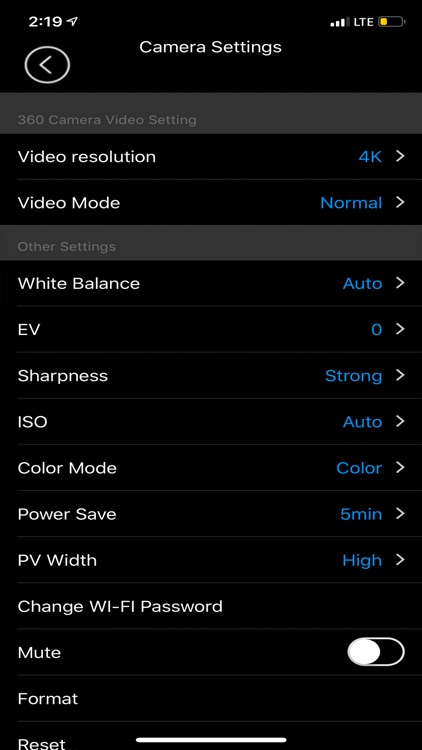Image resolution: width=422 pixels, height=750 pixels.
Task: Open Video resolution 4K chevron
Action: pos(400,156)
